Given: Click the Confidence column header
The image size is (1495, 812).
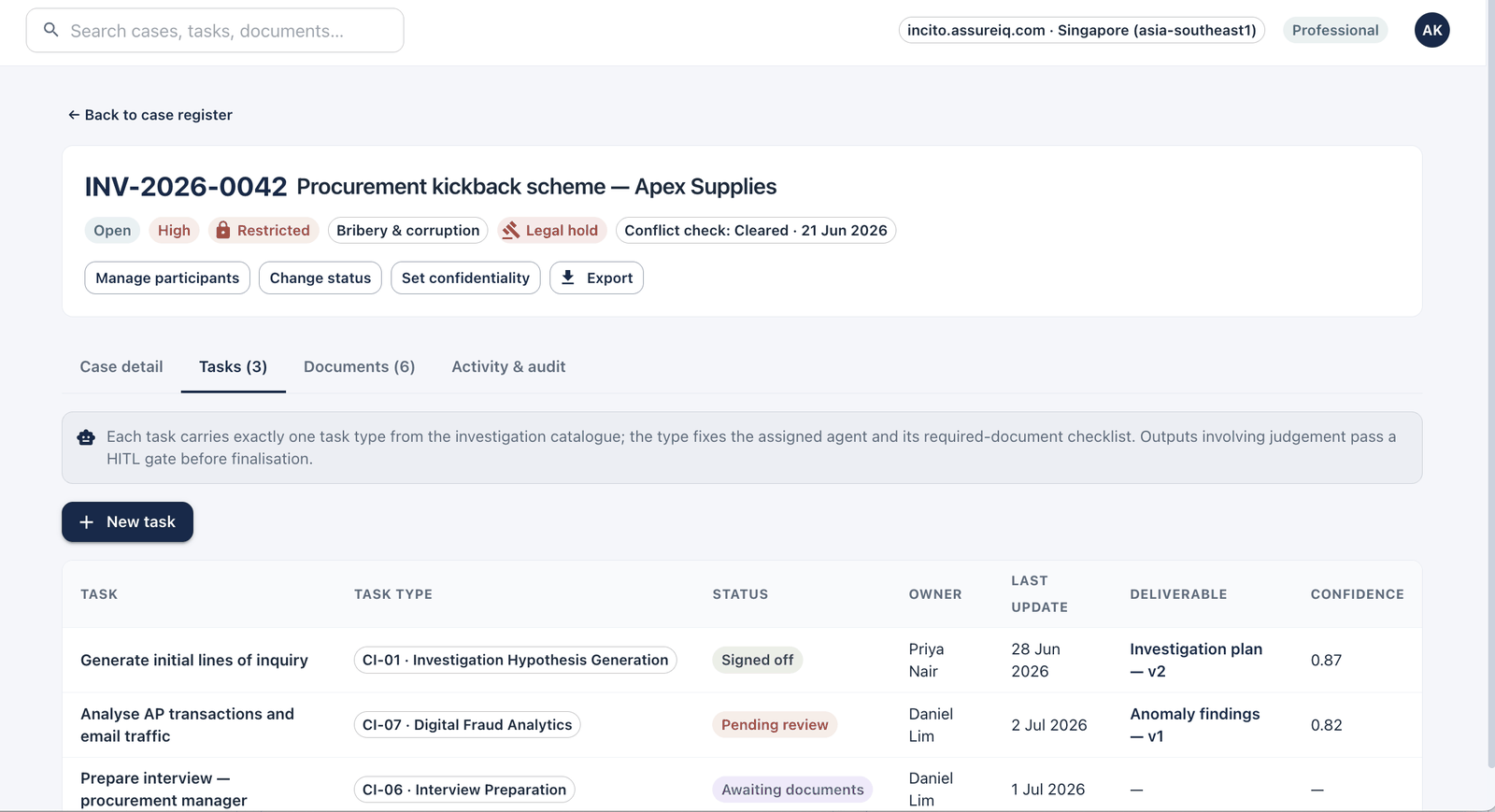Looking at the screenshot, I should (x=1357, y=594).
